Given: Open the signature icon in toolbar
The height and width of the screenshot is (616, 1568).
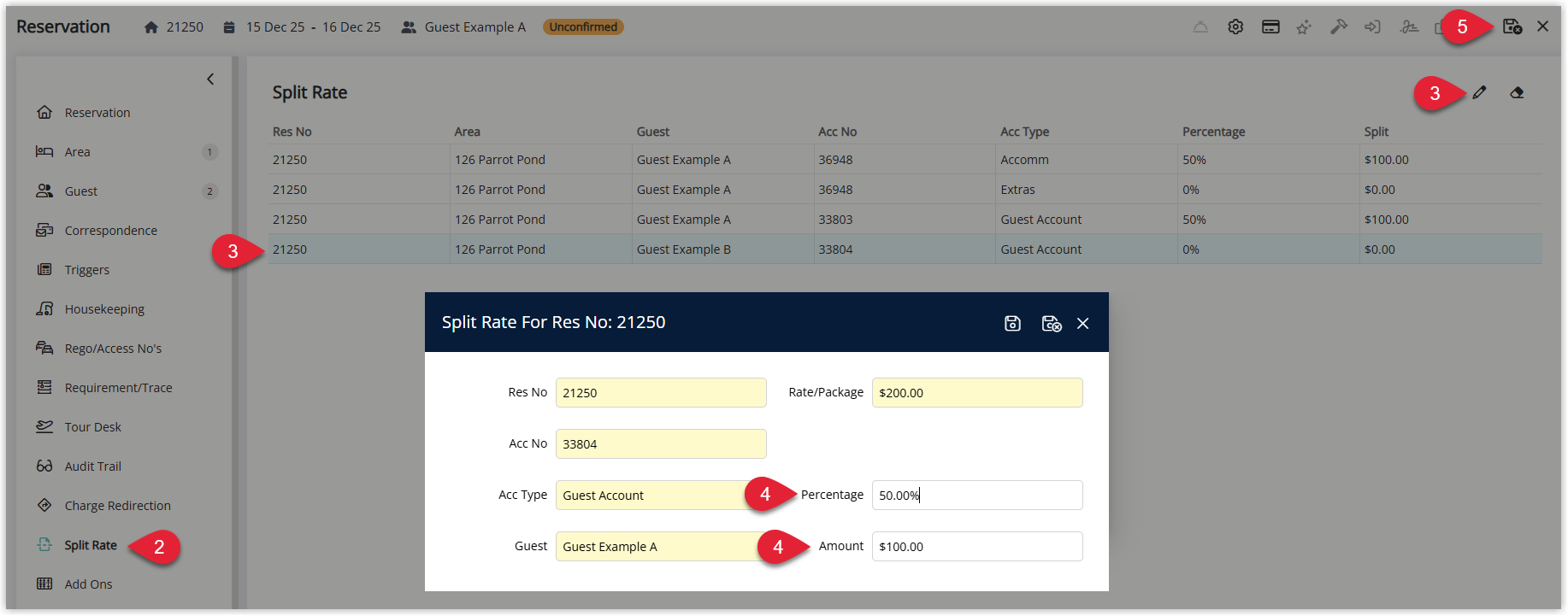Looking at the screenshot, I should [x=1409, y=27].
